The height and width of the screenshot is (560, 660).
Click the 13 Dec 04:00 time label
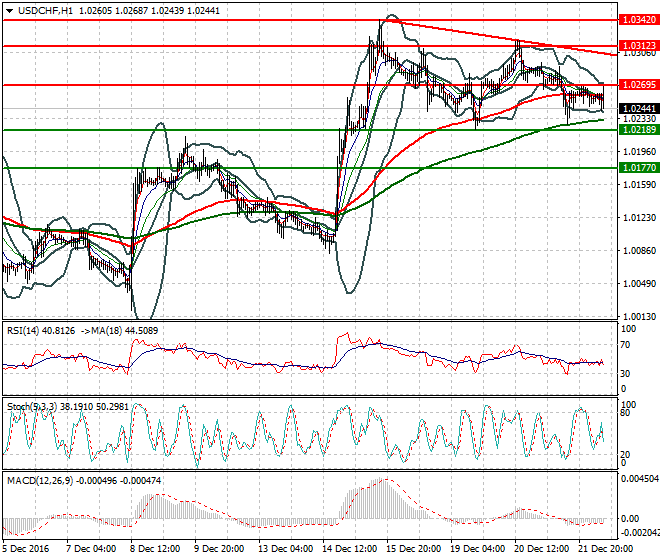pos(285,549)
